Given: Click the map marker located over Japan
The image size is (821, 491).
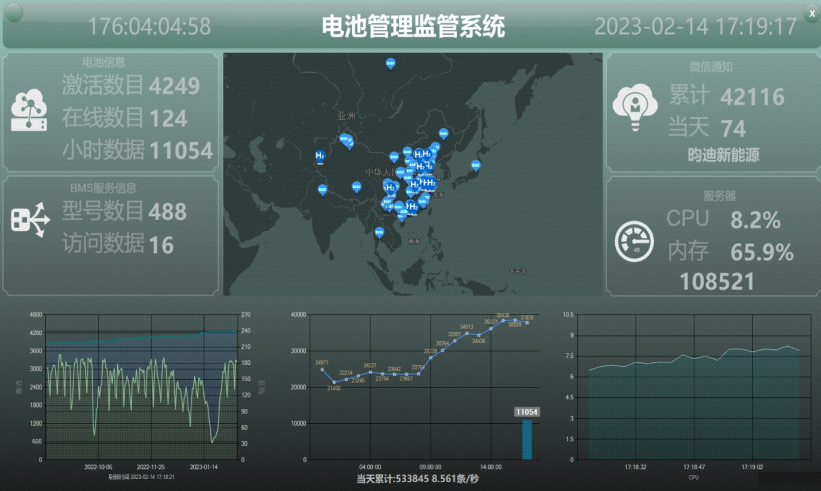Looking at the screenshot, I should tap(477, 165).
